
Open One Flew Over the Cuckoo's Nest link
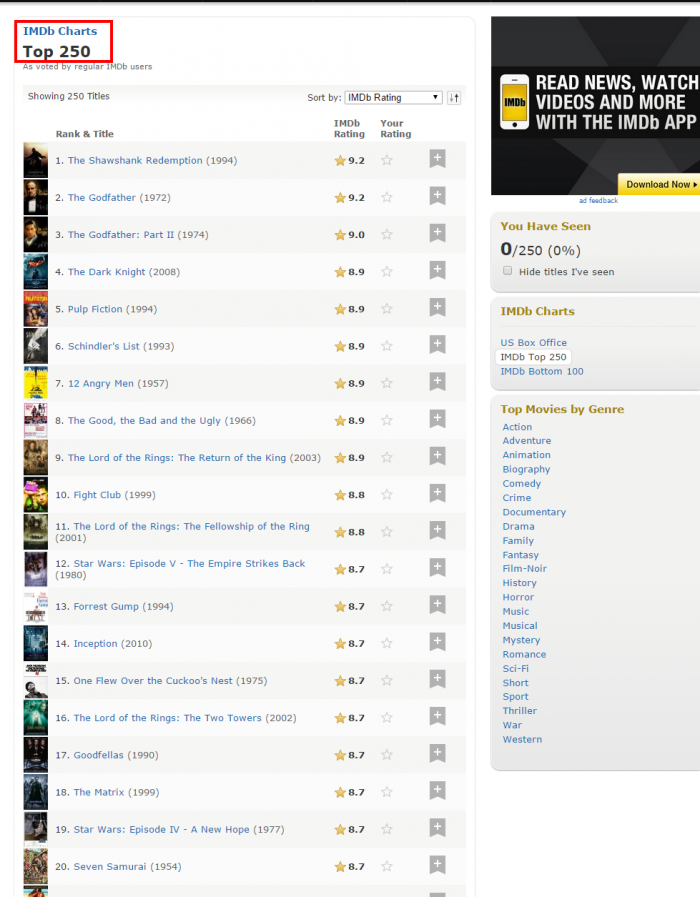pyautogui.click(x=153, y=681)
